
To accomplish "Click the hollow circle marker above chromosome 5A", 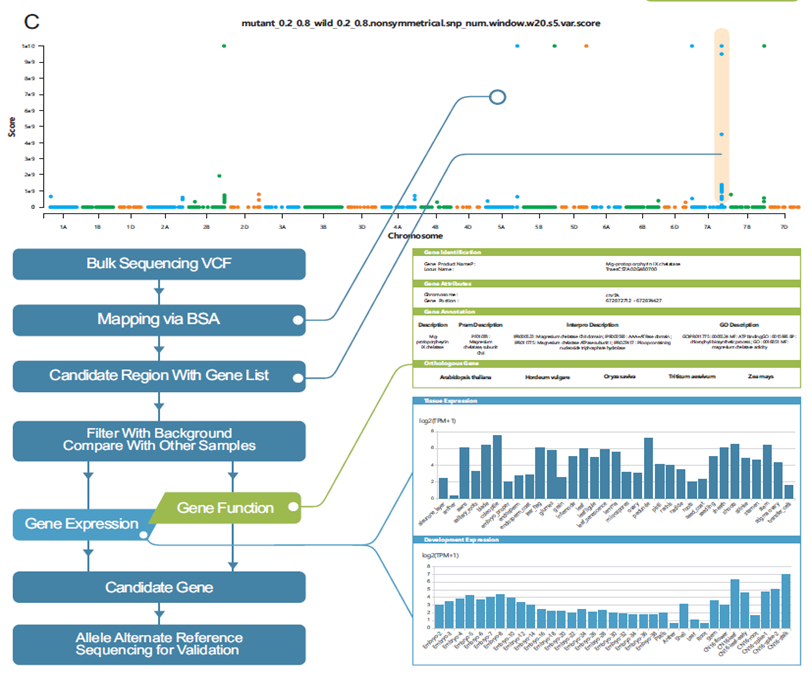I will click(497, 97).
